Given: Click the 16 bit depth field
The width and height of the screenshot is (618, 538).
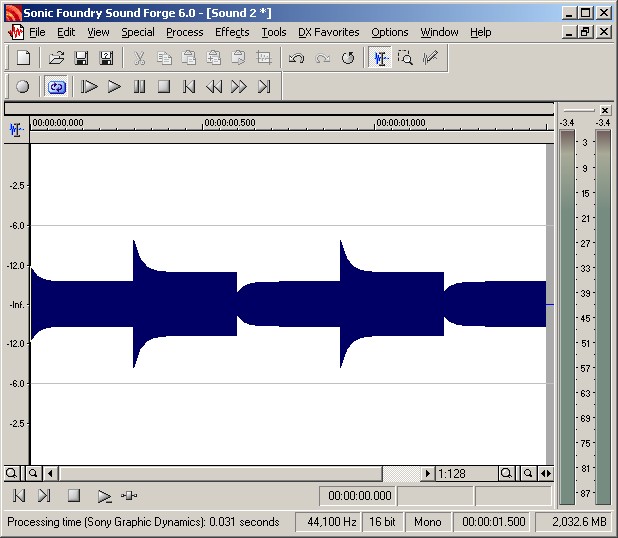Looking at the screenshot, I should coord(382,522).
